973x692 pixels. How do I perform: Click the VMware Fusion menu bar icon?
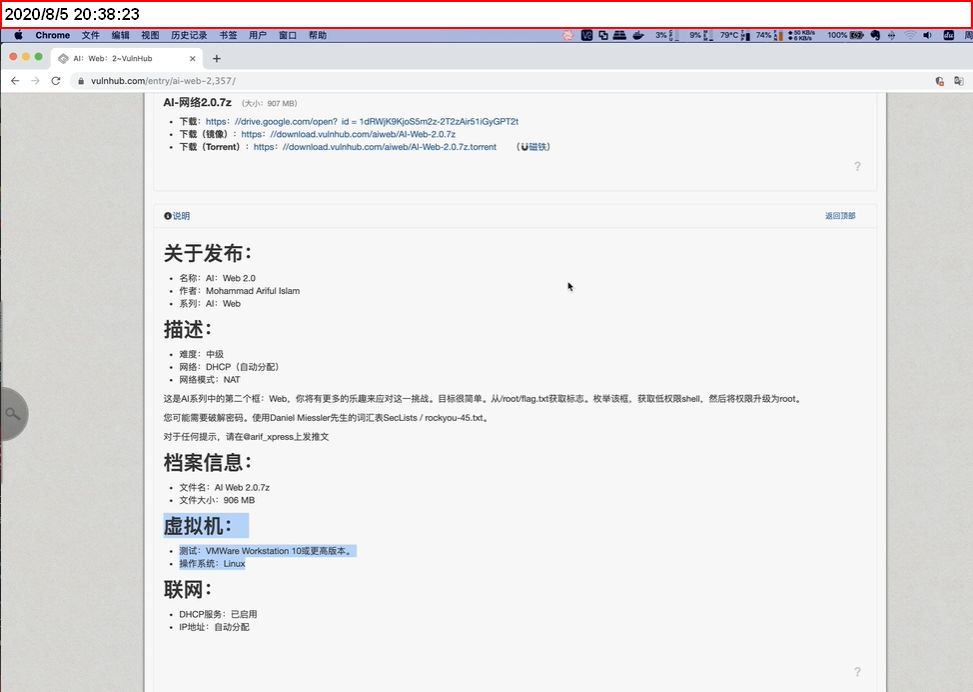586,35
